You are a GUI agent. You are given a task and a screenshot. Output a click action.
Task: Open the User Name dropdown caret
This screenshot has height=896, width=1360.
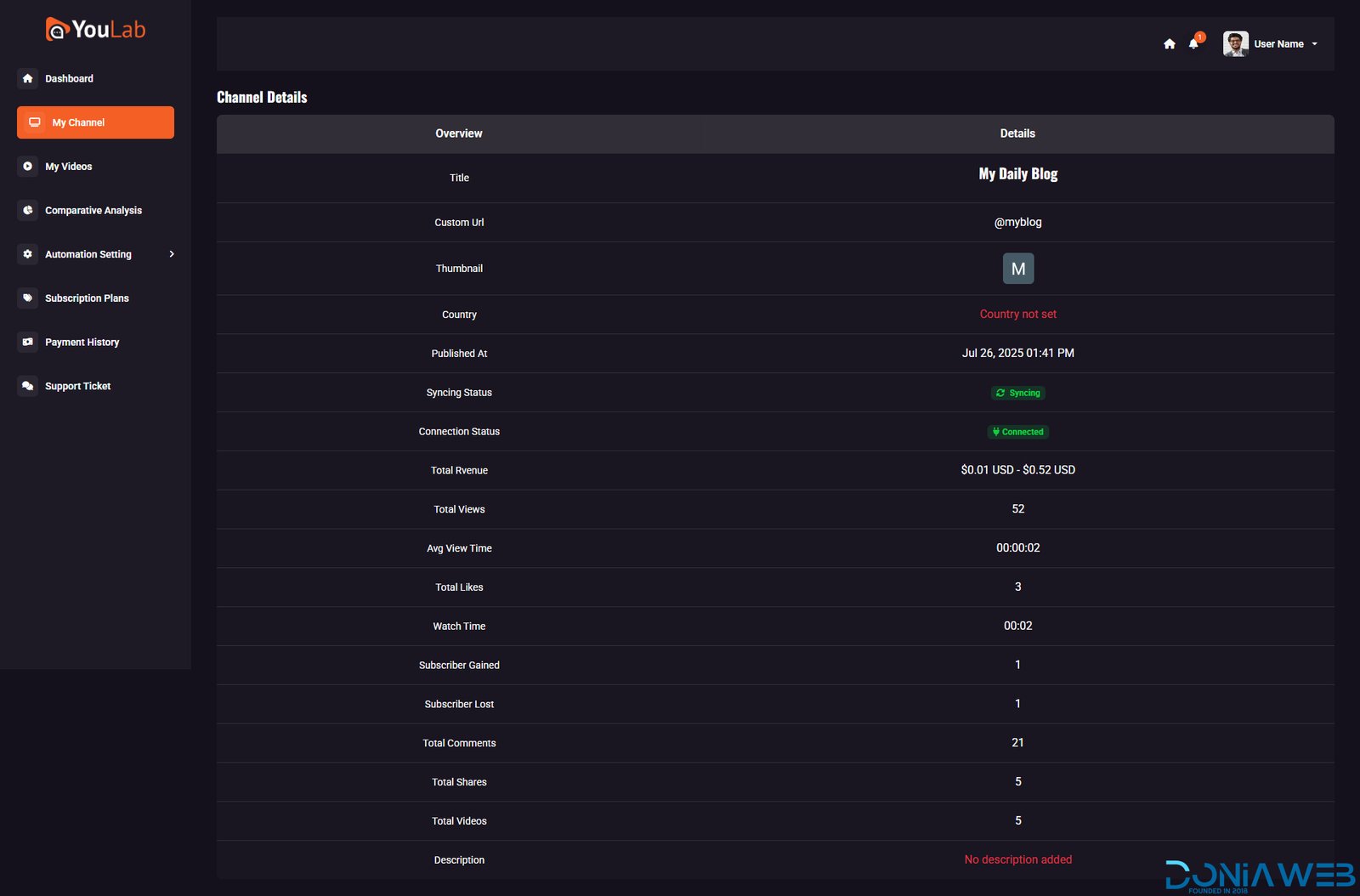click(1314, 44)
